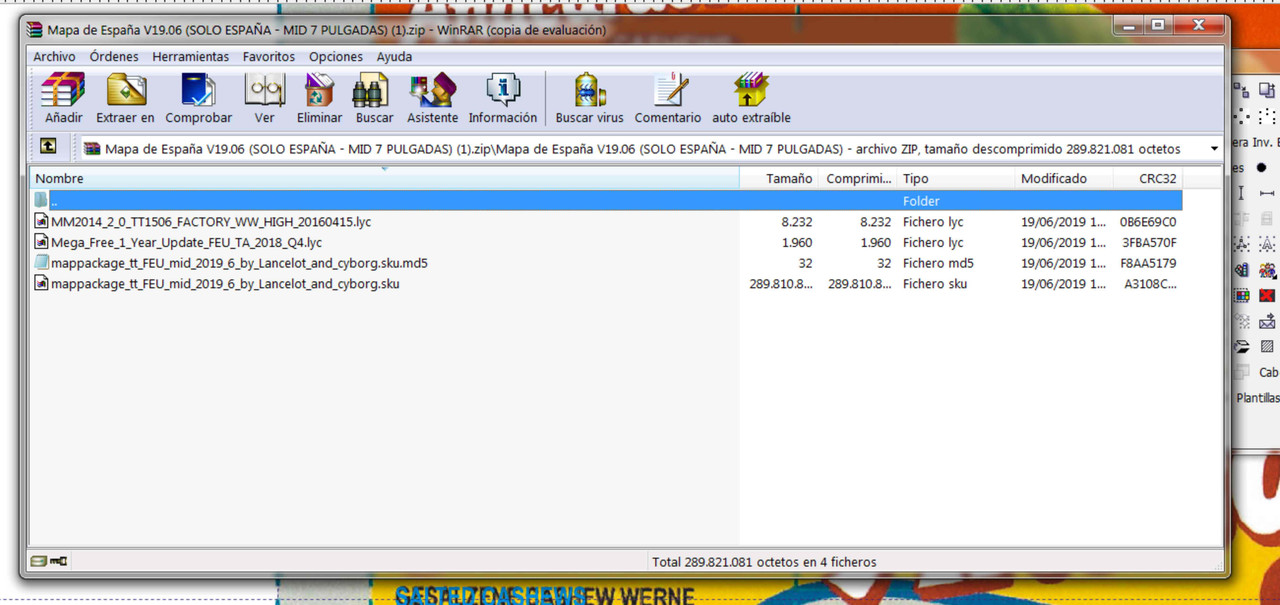Sort by Comprimido column header

(x=856, y=178)
